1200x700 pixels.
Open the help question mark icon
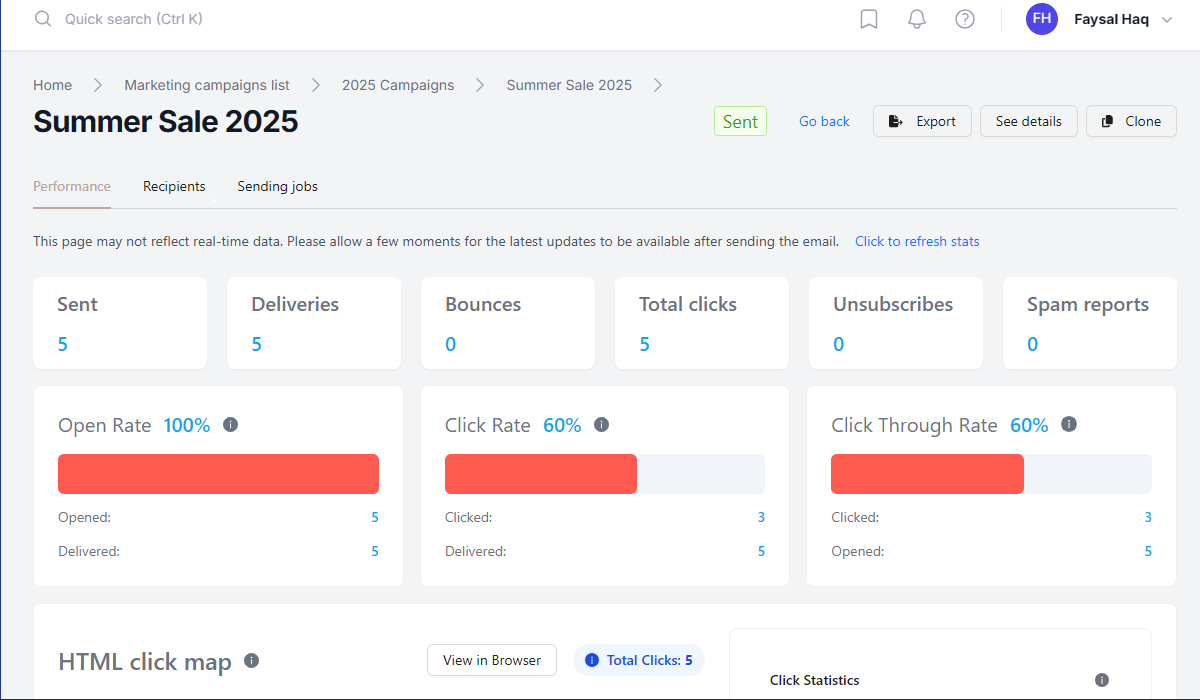tap(965, 19)
